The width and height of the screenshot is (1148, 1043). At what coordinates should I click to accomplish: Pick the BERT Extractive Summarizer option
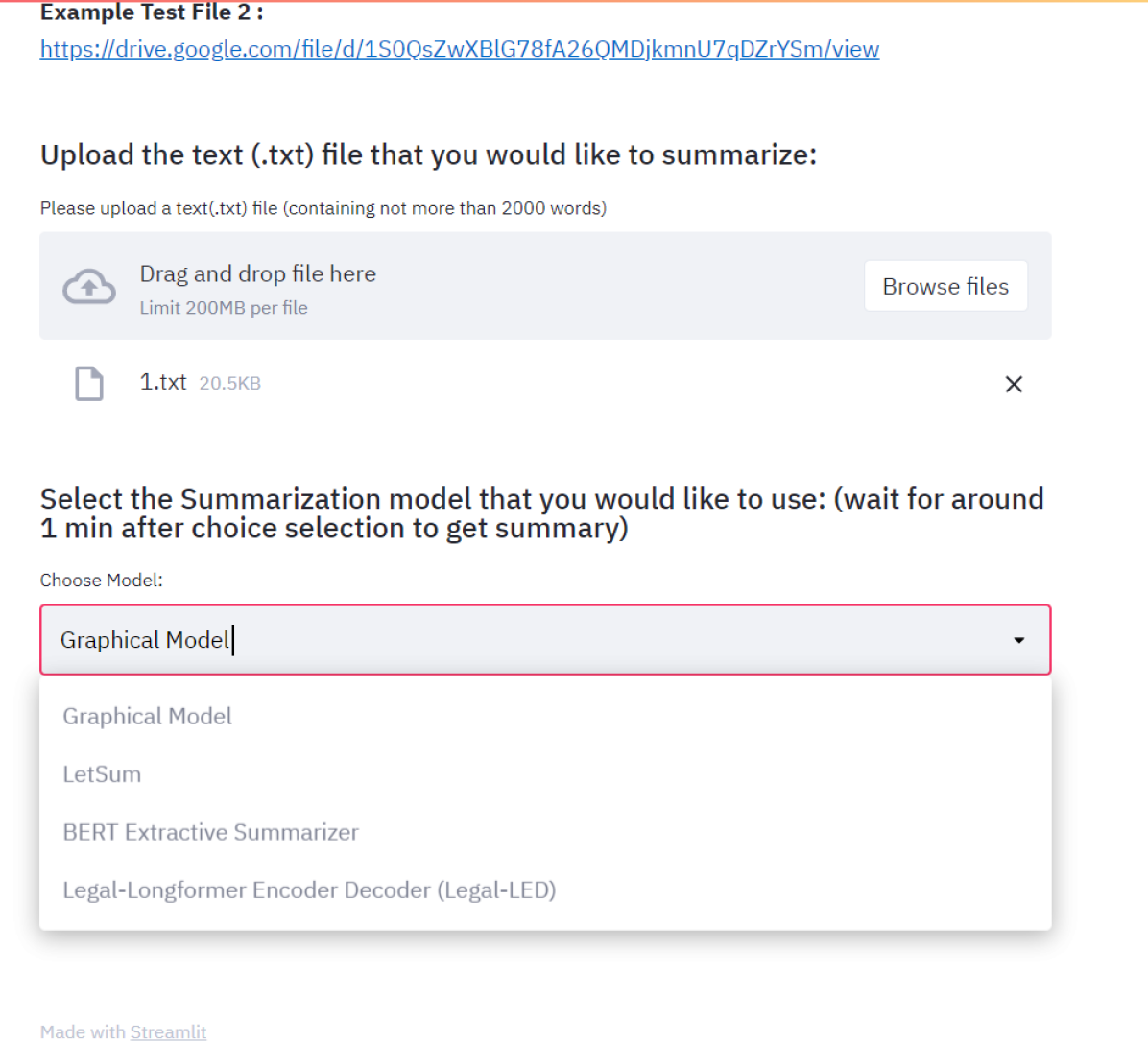click(x=211, y=832)
